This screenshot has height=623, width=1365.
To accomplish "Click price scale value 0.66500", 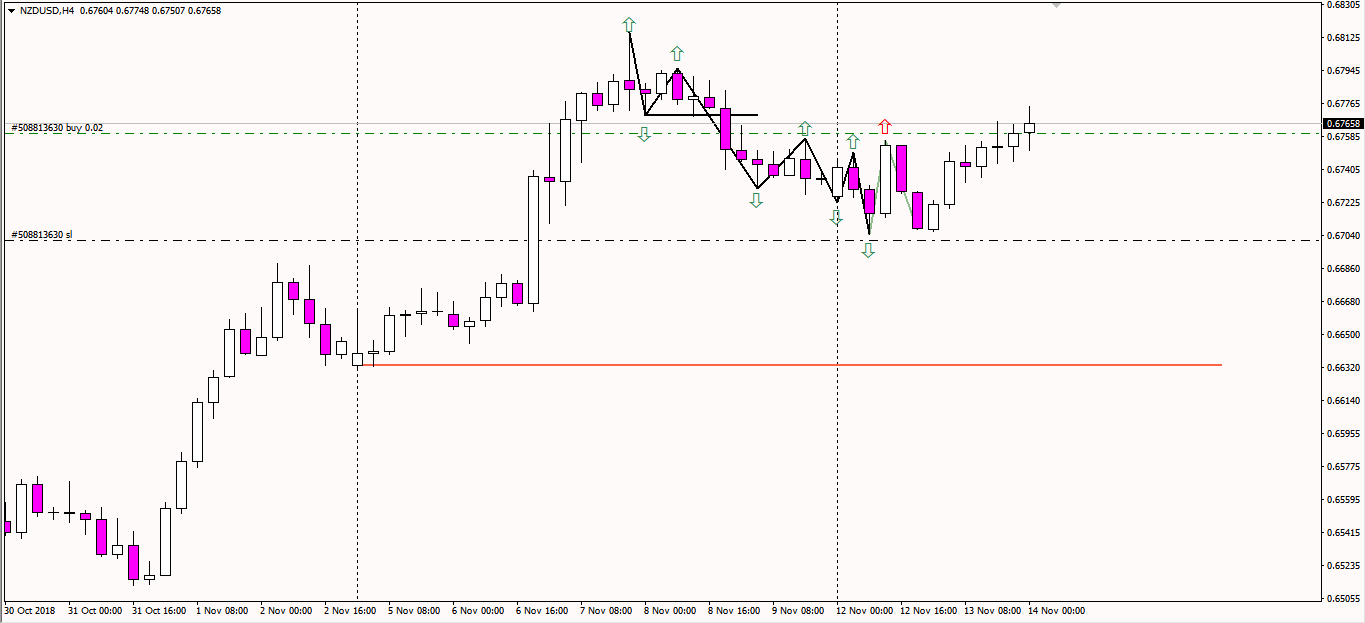I will coord(1345,335).
